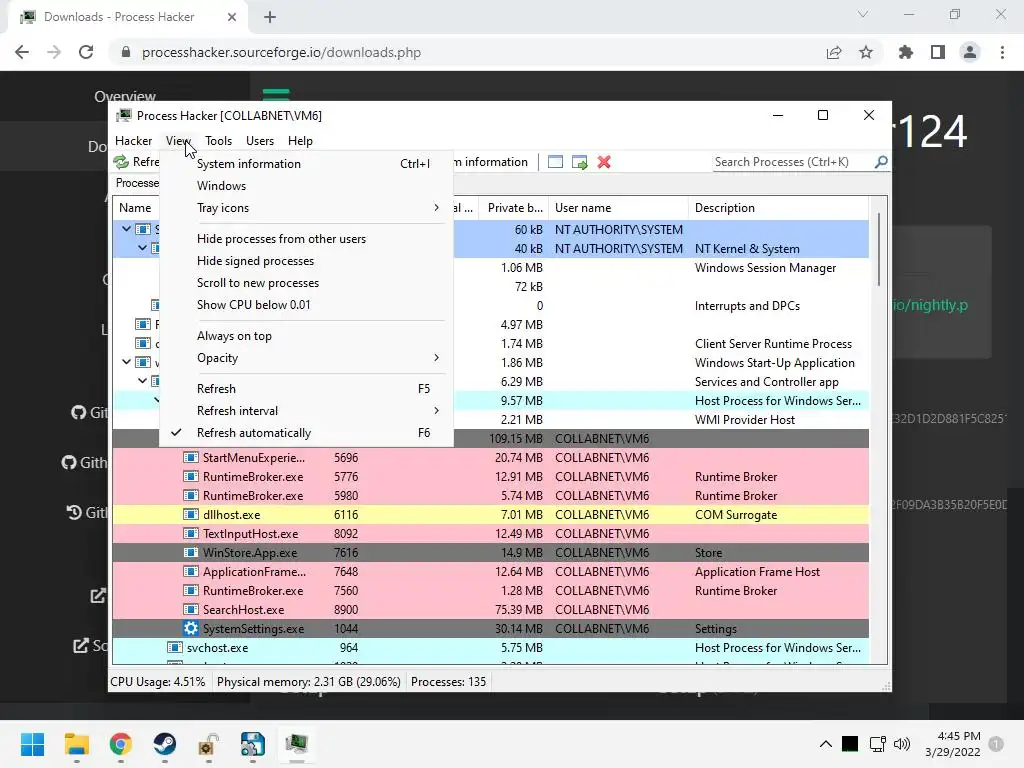This screenshot has width=1024, height=768.
Task: Sort by the Description column header
Action: click(778, 208)
